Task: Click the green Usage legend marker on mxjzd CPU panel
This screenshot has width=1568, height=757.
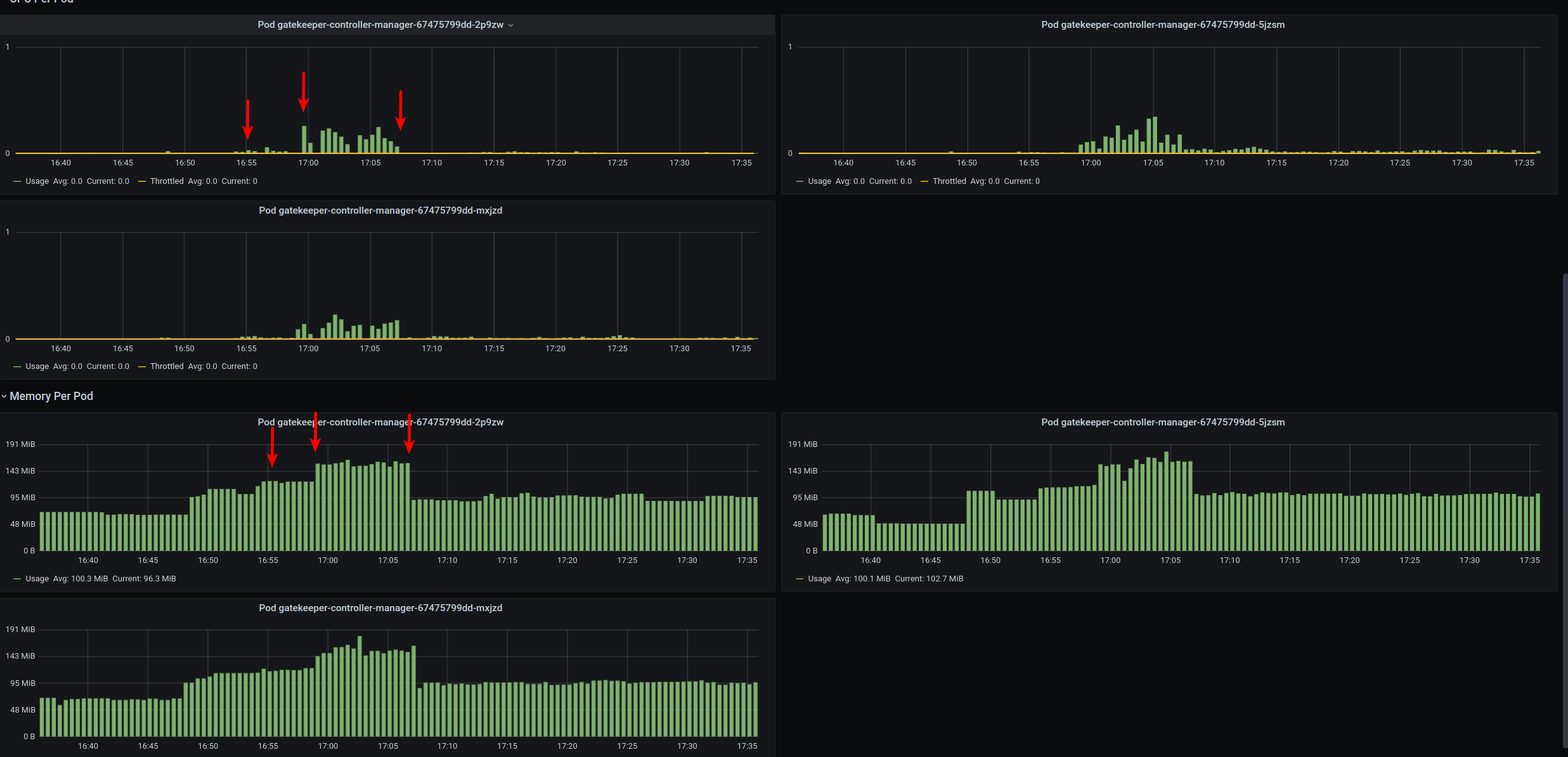Action: pos(16,366)
